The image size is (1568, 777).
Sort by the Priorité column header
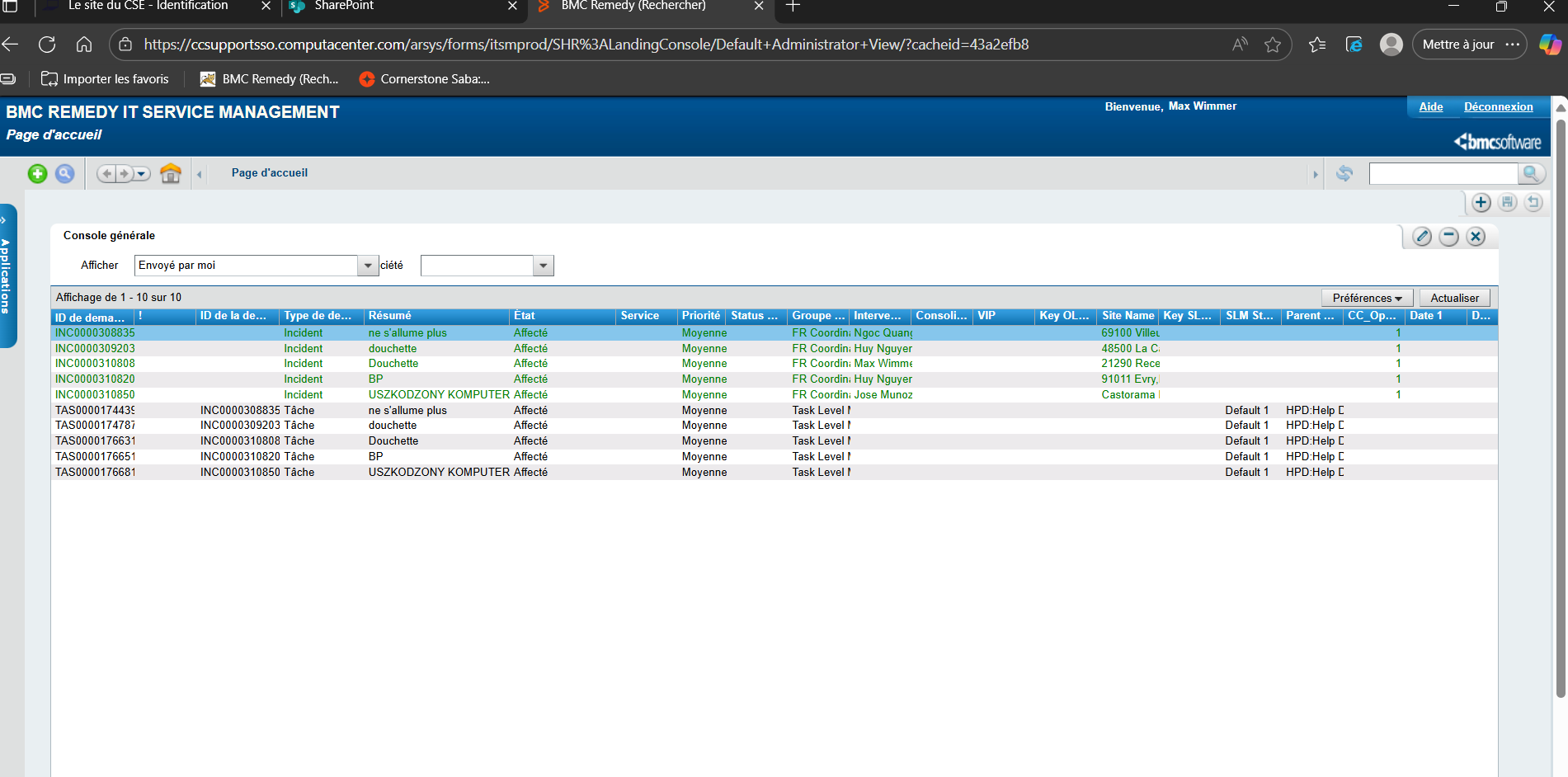coord(700,316)
